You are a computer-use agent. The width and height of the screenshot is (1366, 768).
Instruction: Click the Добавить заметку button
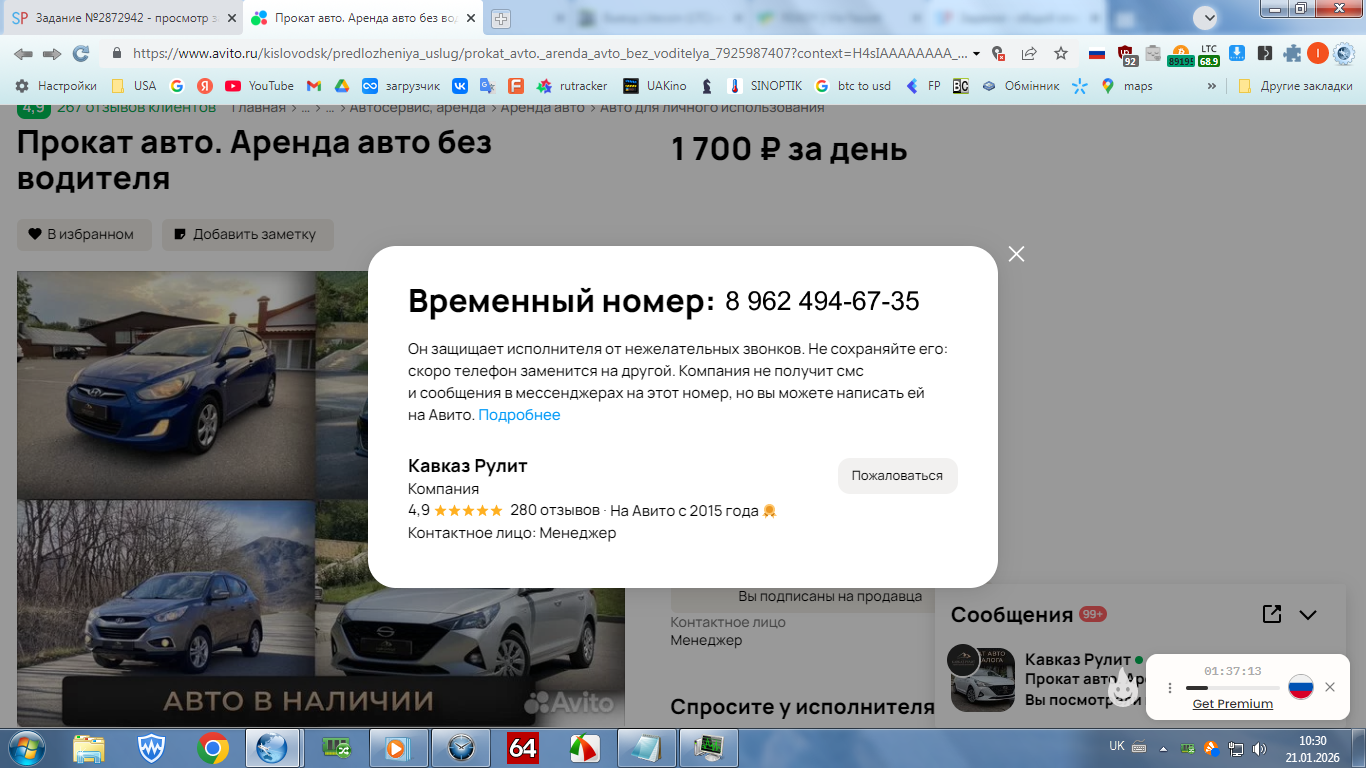pyautogui.click(x=248, y=234)
